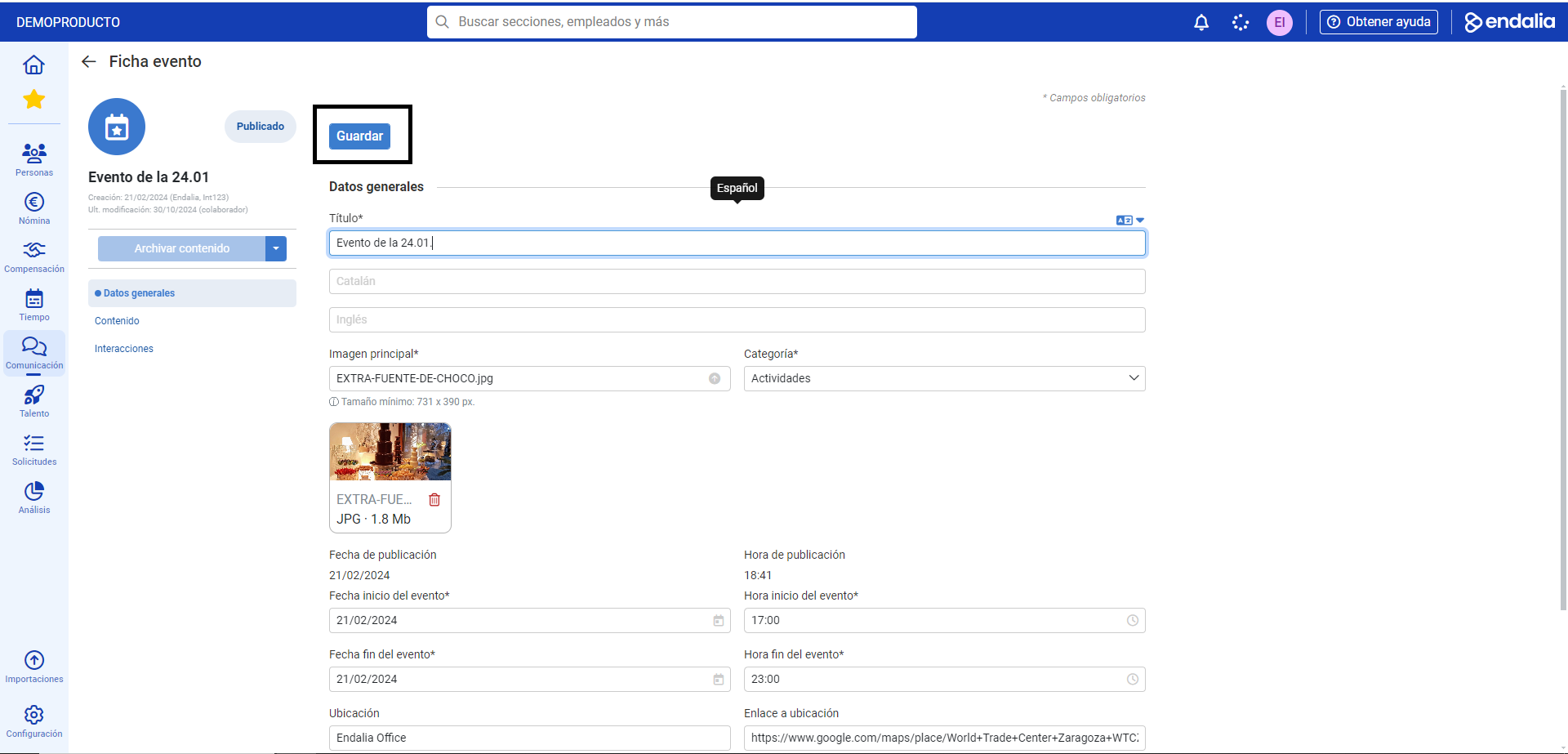This screenshot has height=754, width=1568.
Task: Click the Inglés title field
Action: [x=737, y=319]
